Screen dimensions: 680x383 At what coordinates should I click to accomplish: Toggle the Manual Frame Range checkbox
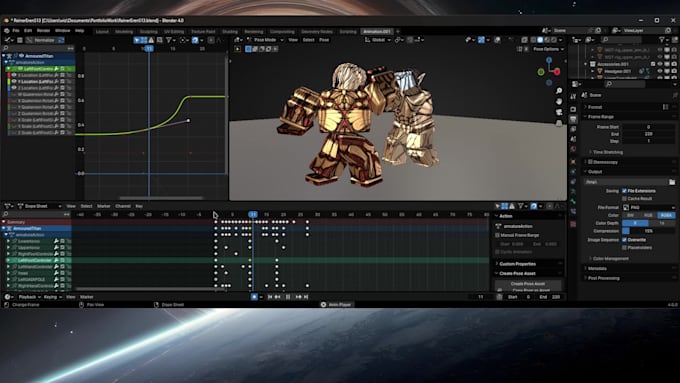497,235
